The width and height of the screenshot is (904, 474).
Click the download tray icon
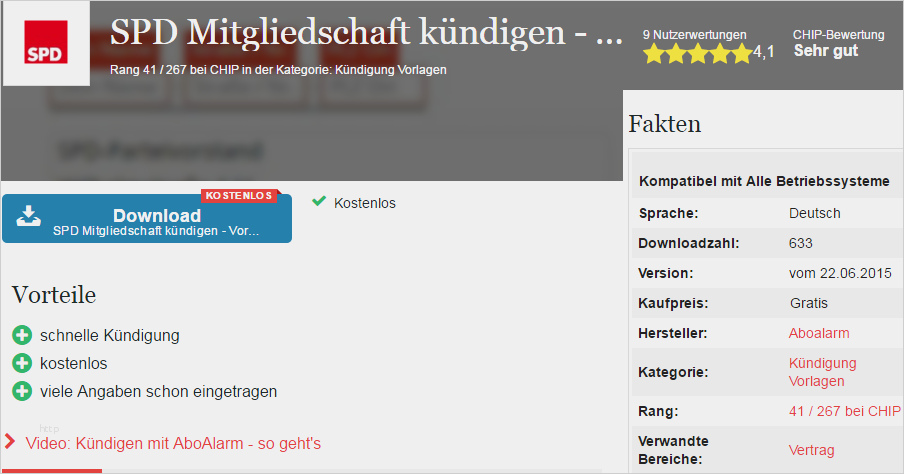(28, 216)
